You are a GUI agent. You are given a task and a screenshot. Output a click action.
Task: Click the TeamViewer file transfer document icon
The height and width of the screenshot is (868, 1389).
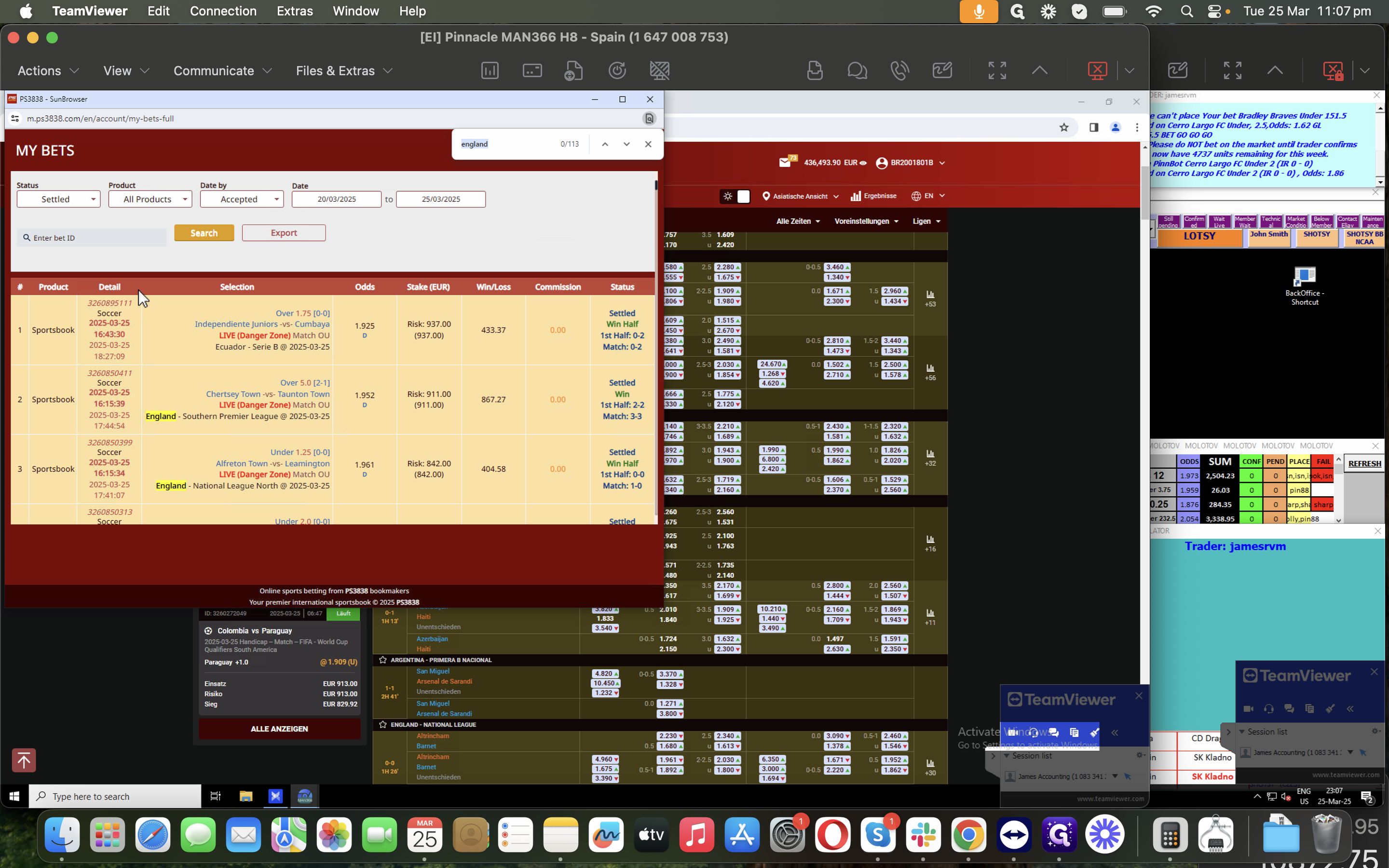573,70
